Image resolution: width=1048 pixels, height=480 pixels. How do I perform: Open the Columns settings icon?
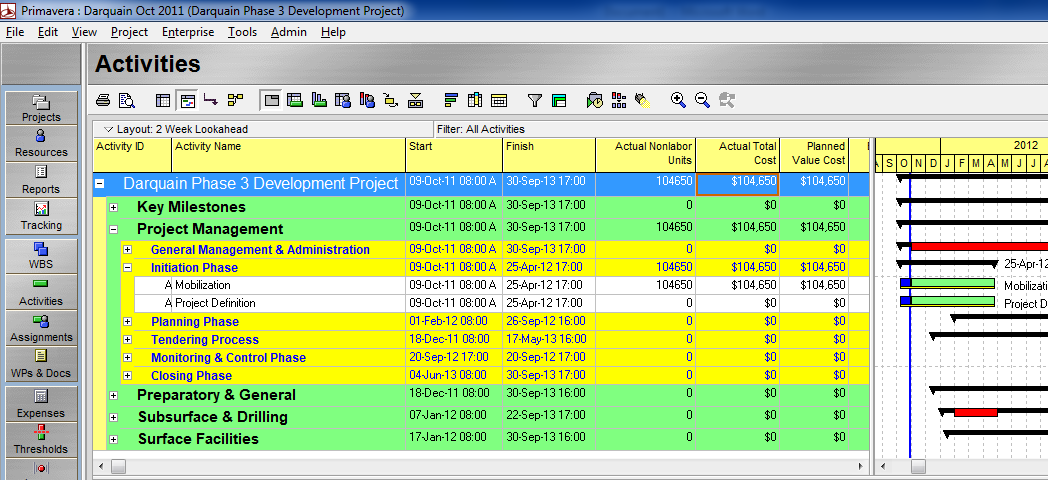point(475,100)
